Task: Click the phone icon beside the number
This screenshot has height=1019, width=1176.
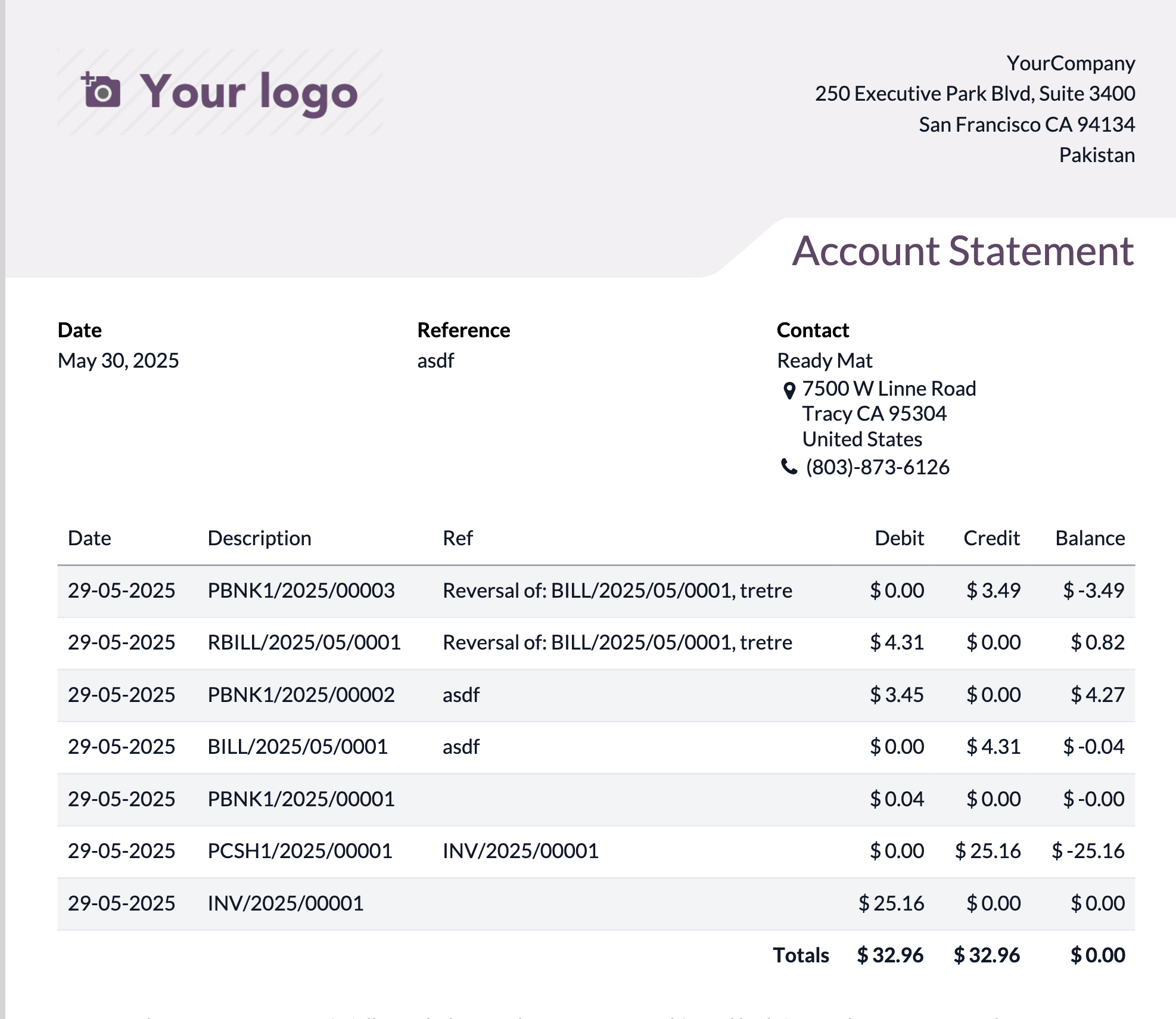Action: click(x=789, y=467)
